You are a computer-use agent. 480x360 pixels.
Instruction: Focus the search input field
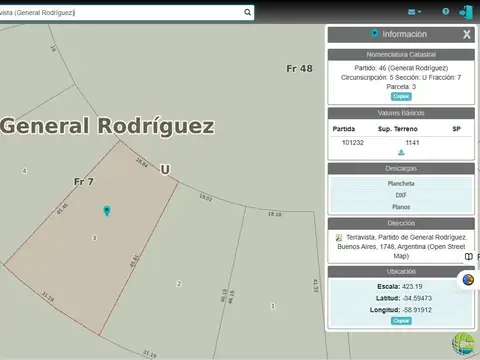122,13
